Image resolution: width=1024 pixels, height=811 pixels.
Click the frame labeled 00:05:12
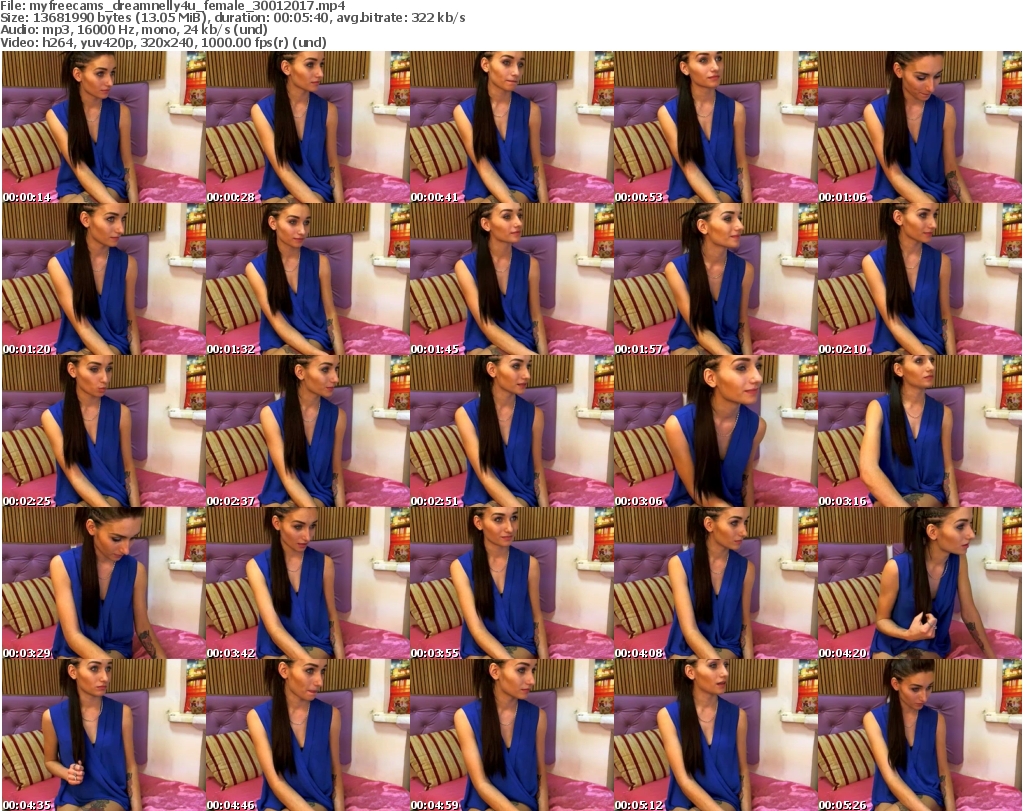715,735
